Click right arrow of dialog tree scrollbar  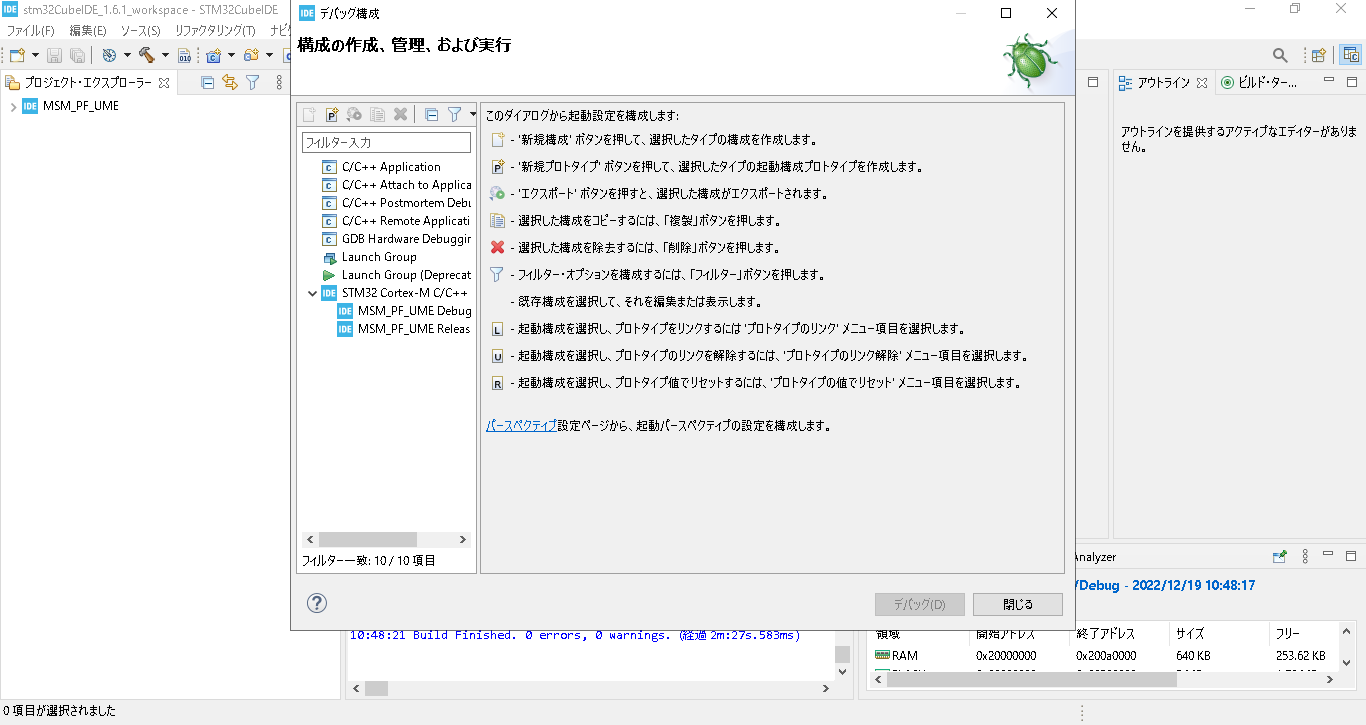click(x=463, y=539)
